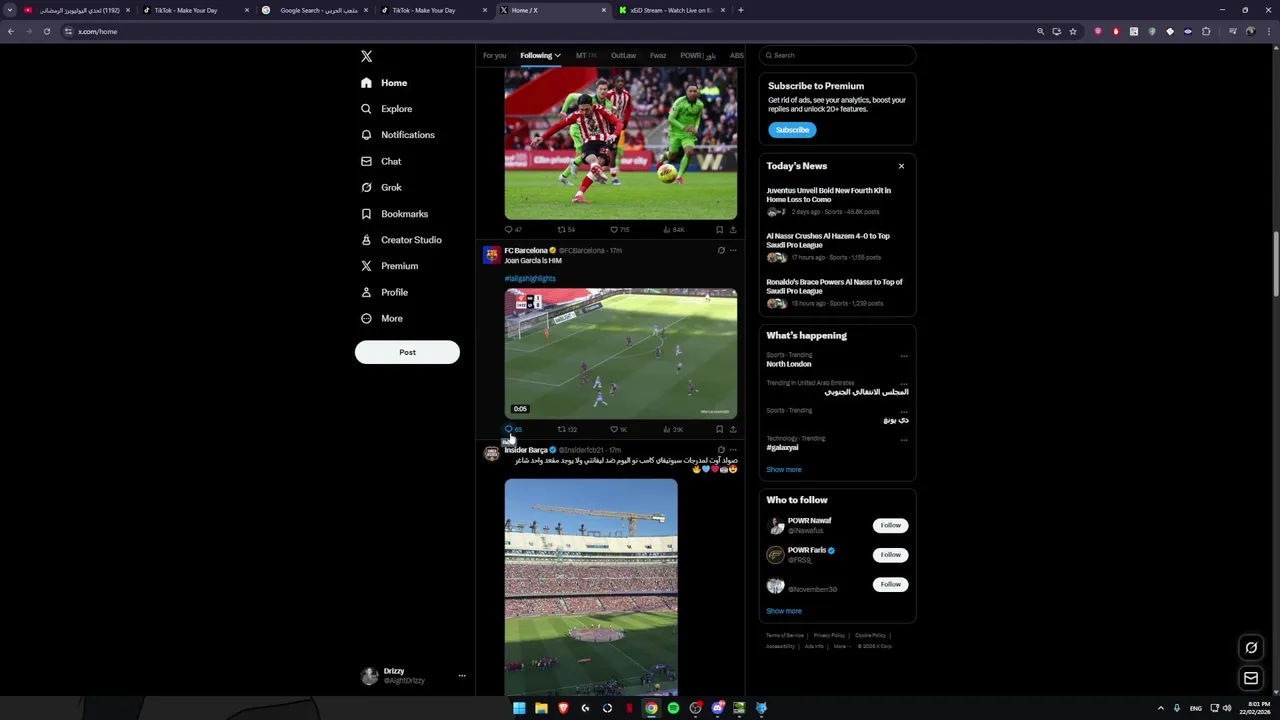Image resolution: width=1280 pixels, height=720 pixels.
Task: Play the FC Barcelona highlight video
Action: point(621,353)
